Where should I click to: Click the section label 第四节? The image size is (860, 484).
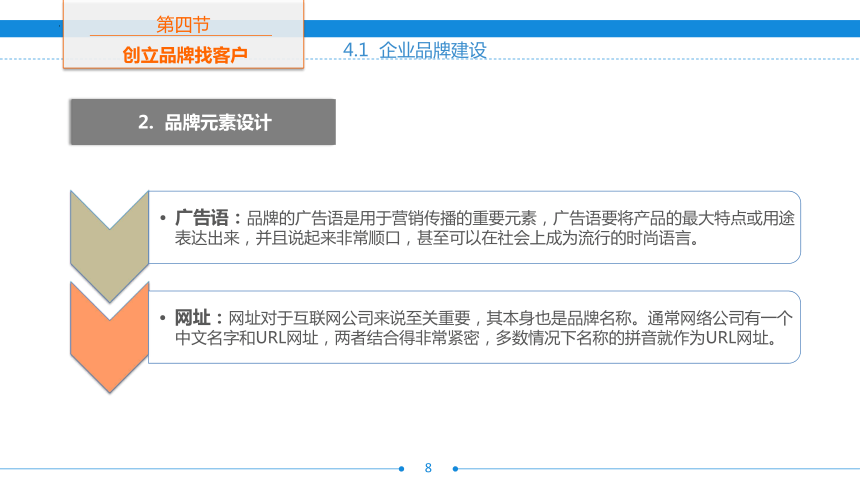(183, 25)
